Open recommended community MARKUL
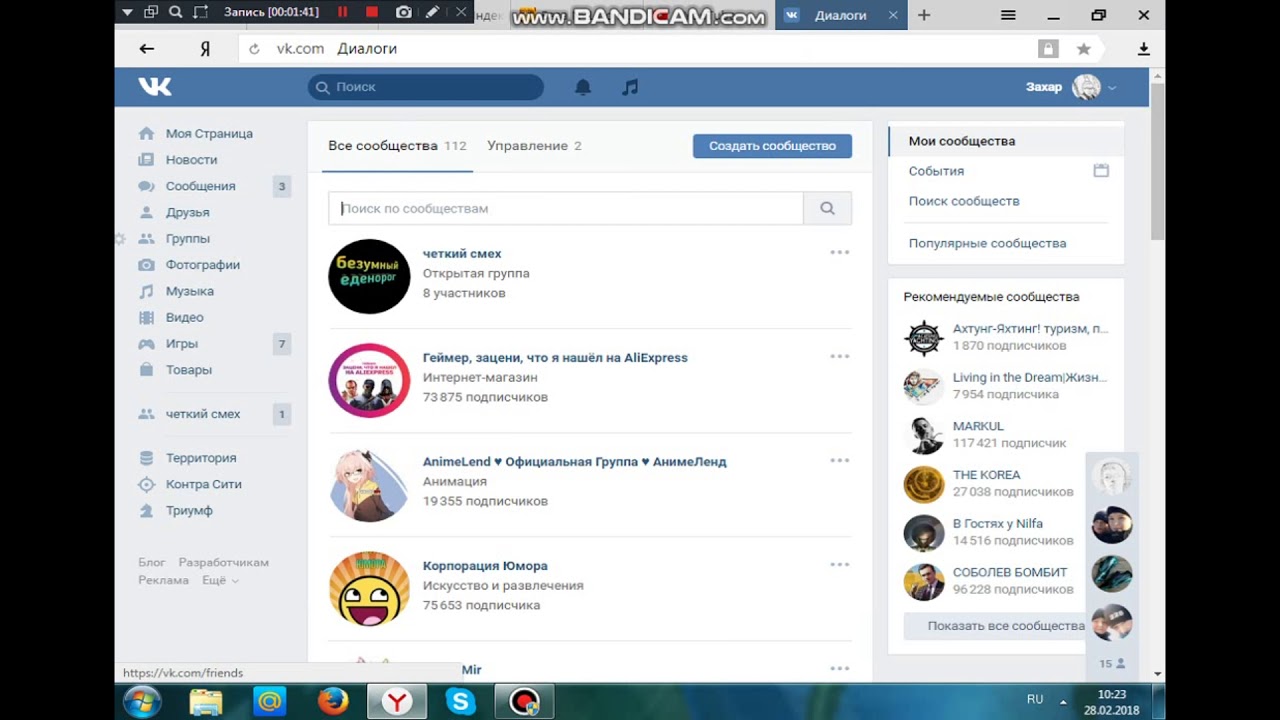This screenshot has height=720, width=1280. click(x=978, y=426)
